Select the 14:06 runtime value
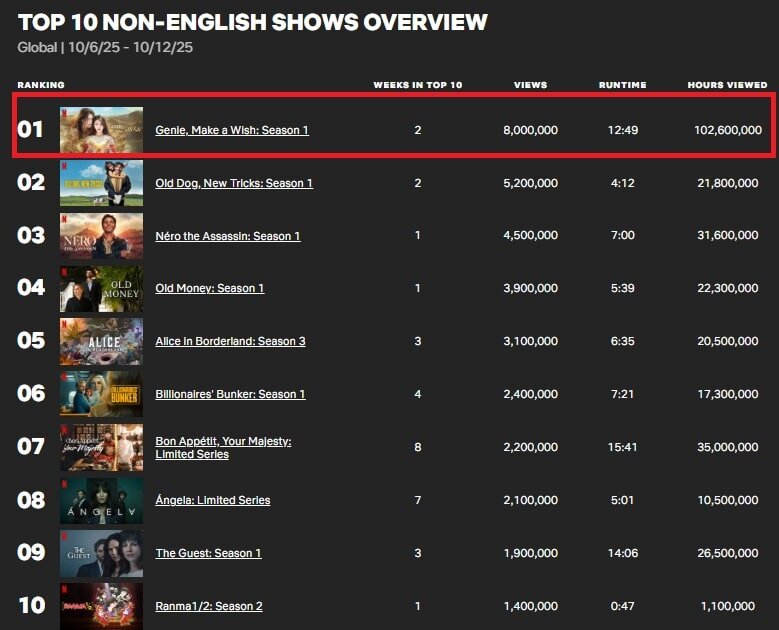779x630 pixels. (623, 553)
